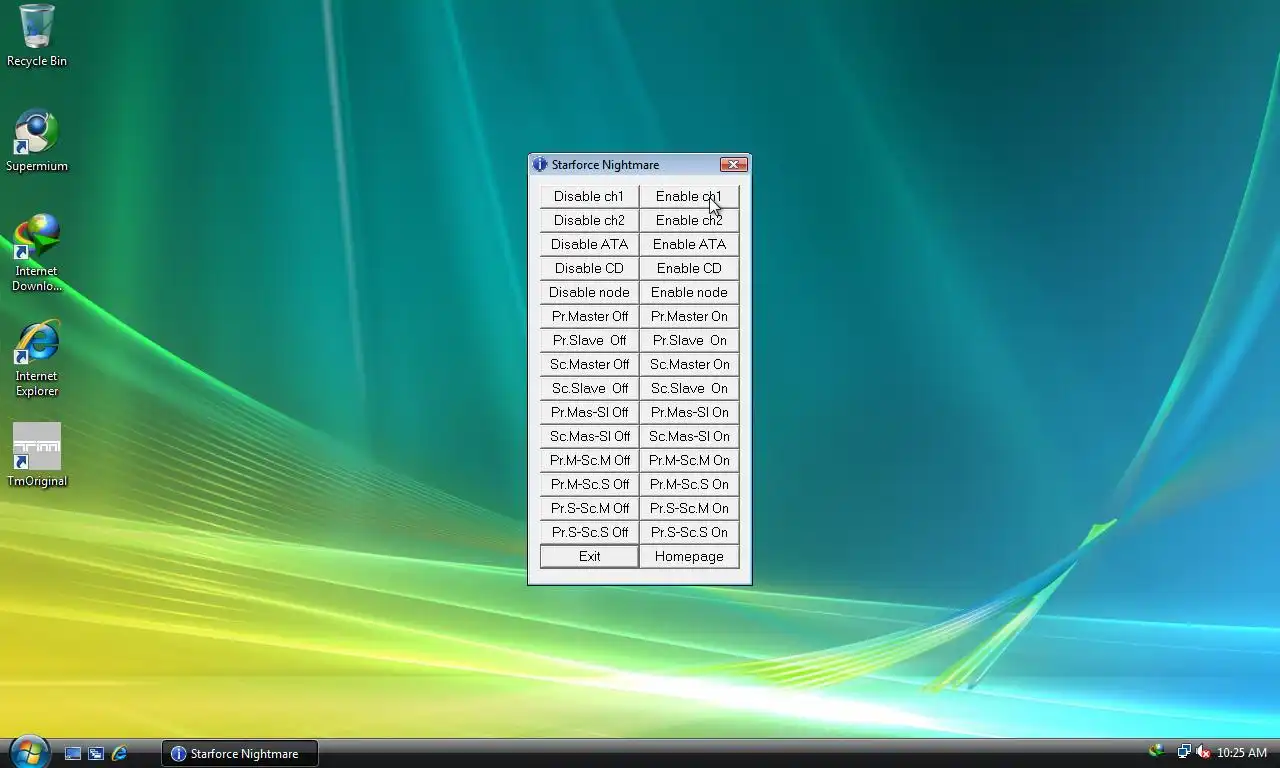Image resolution: width=1280 pixels, height=768 pixels.
Task: Select the Internet Download Manager desktop icon
Action: tap(37, 253)
